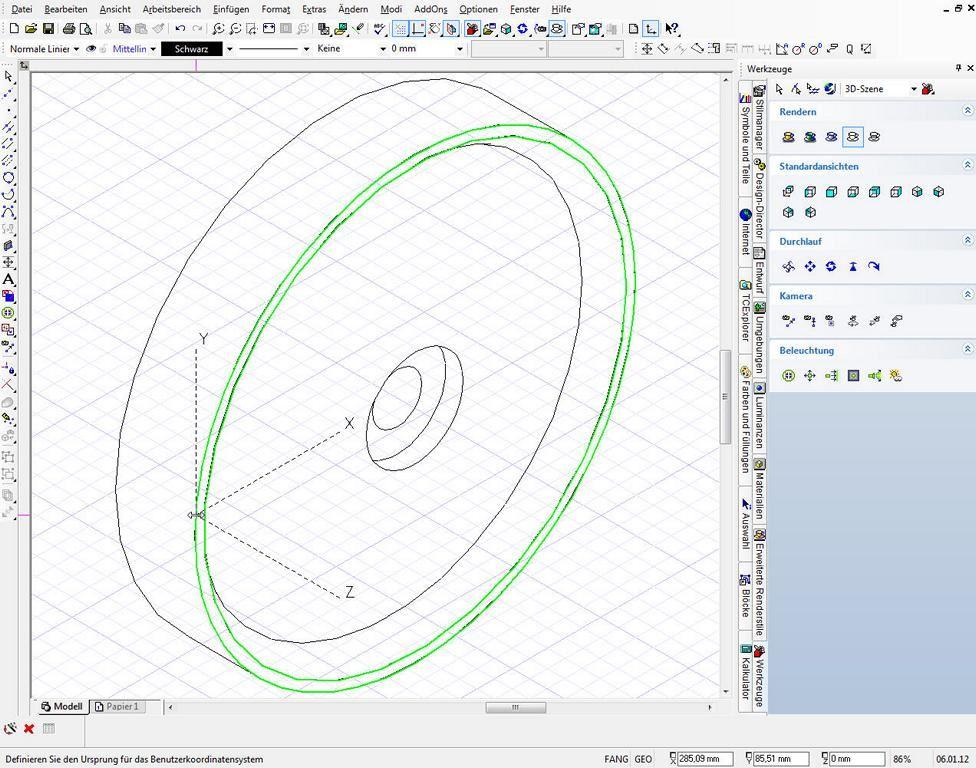Image resolution: width=976 pixels, height=768 pixels.
Task: Click the first Beleuchtung lighting icon
Action: 788,375
